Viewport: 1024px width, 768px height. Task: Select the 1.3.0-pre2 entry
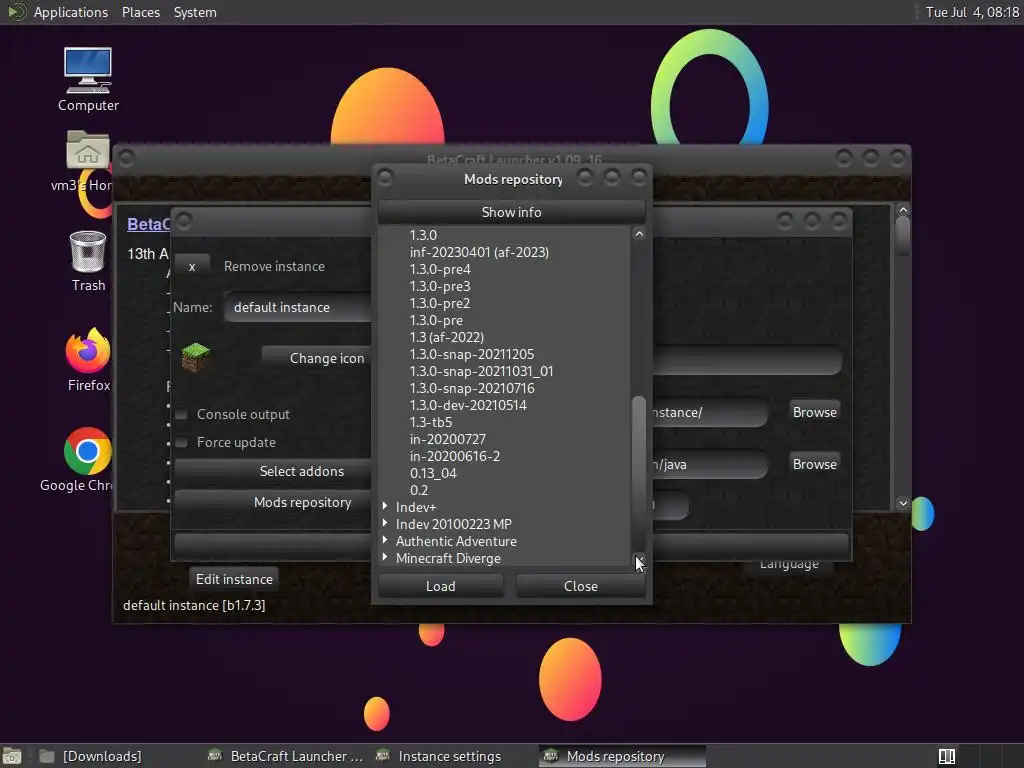point(440,303)
